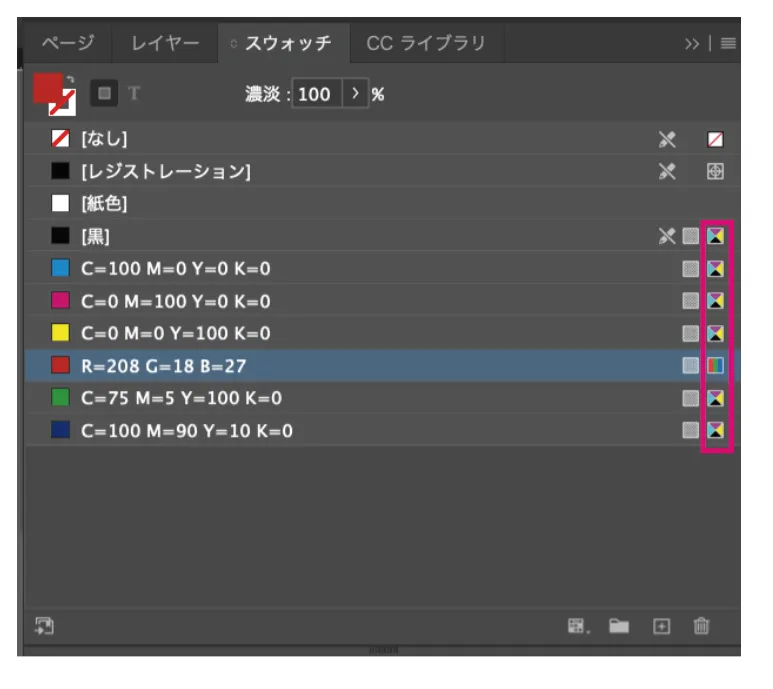Toggle formatting affects text T button

(x=134, y=93)
